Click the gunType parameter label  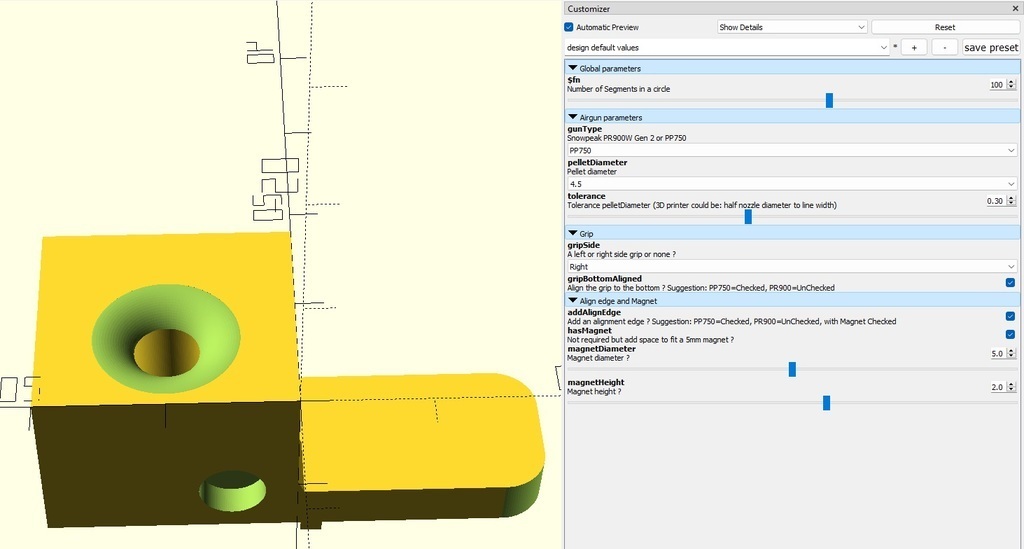click(x=584, y=129)
